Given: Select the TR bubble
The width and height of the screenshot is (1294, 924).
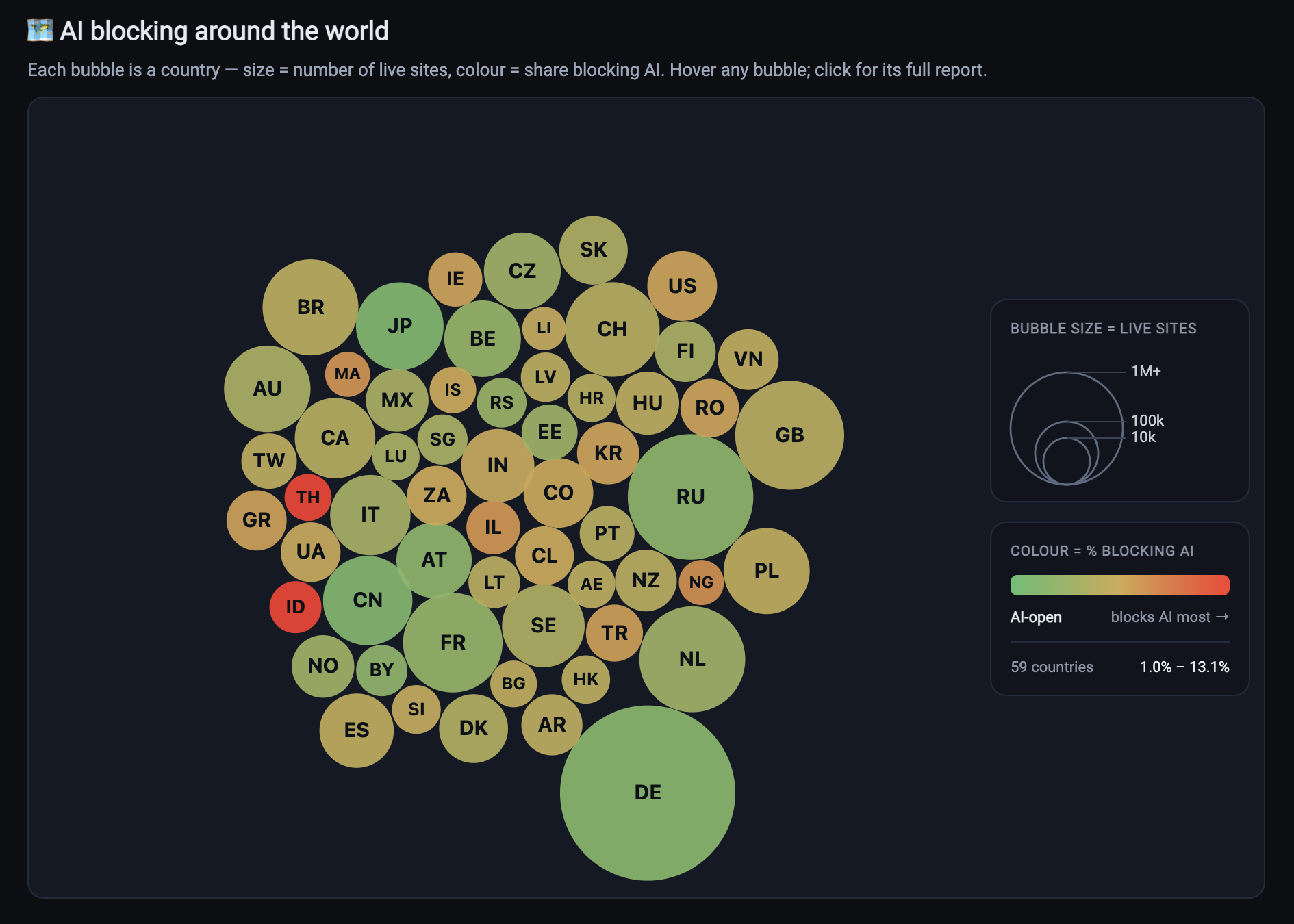Looking at the screenshot, I should tap(614, 633).
